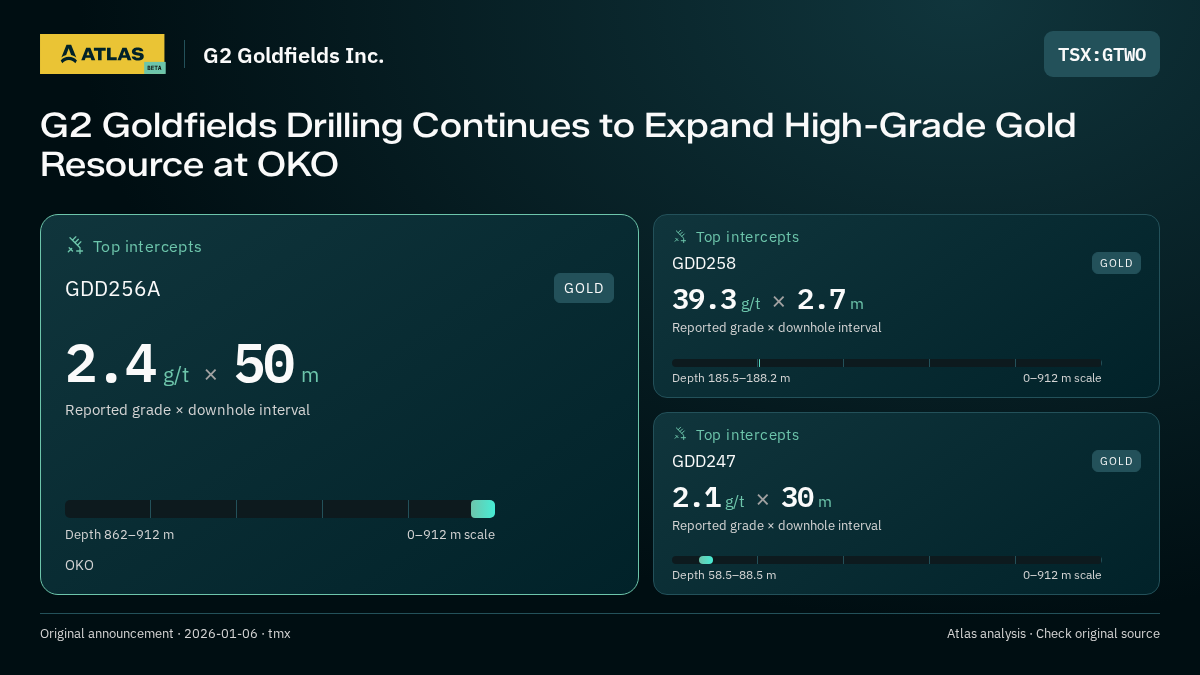The width and height of the screenshot is (1200, 675).
Task: Click the OKO project label in GDD256A card
Action: pyautogui.click(x=79, y=565)
